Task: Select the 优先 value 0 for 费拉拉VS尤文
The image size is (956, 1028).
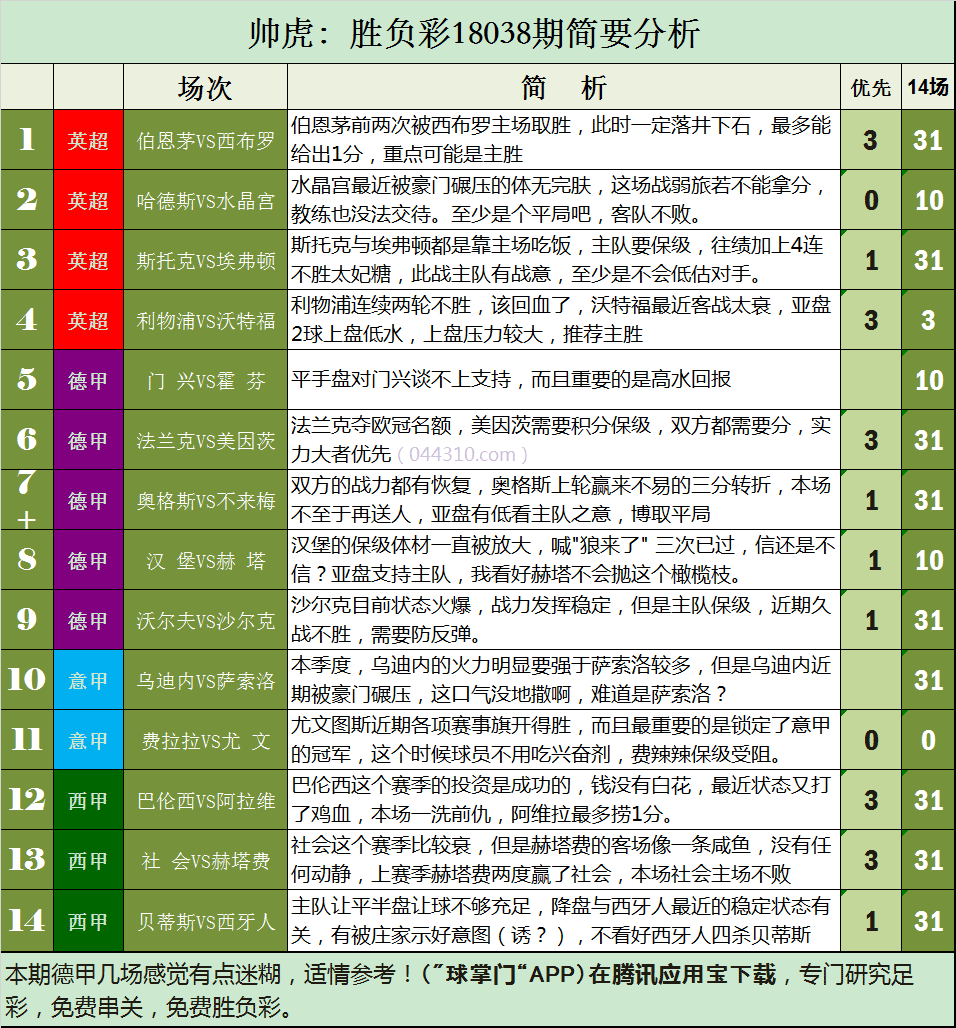Action: coord(871,740)
